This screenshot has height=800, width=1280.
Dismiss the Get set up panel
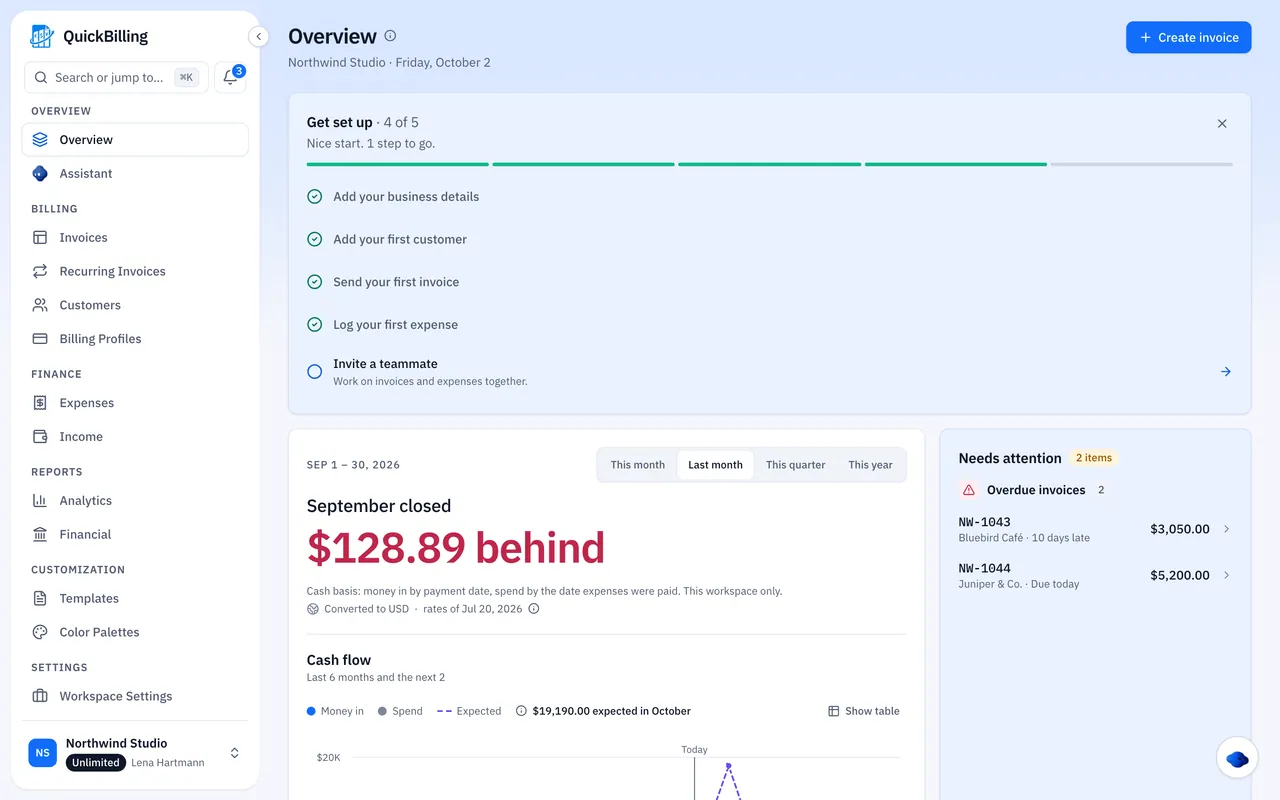tap(1222, 124)
